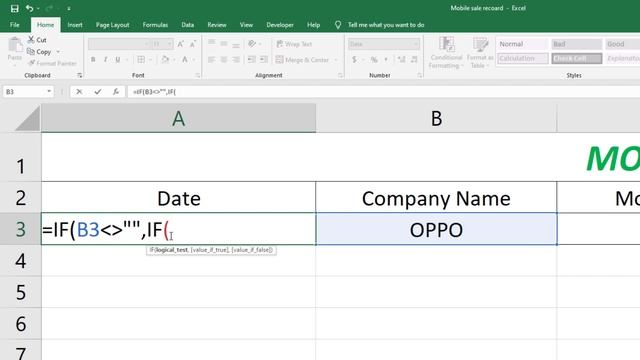Open the Help tab
Image resolution: width=640 pixels, height=360 pixels.
[x=313, y=25]
